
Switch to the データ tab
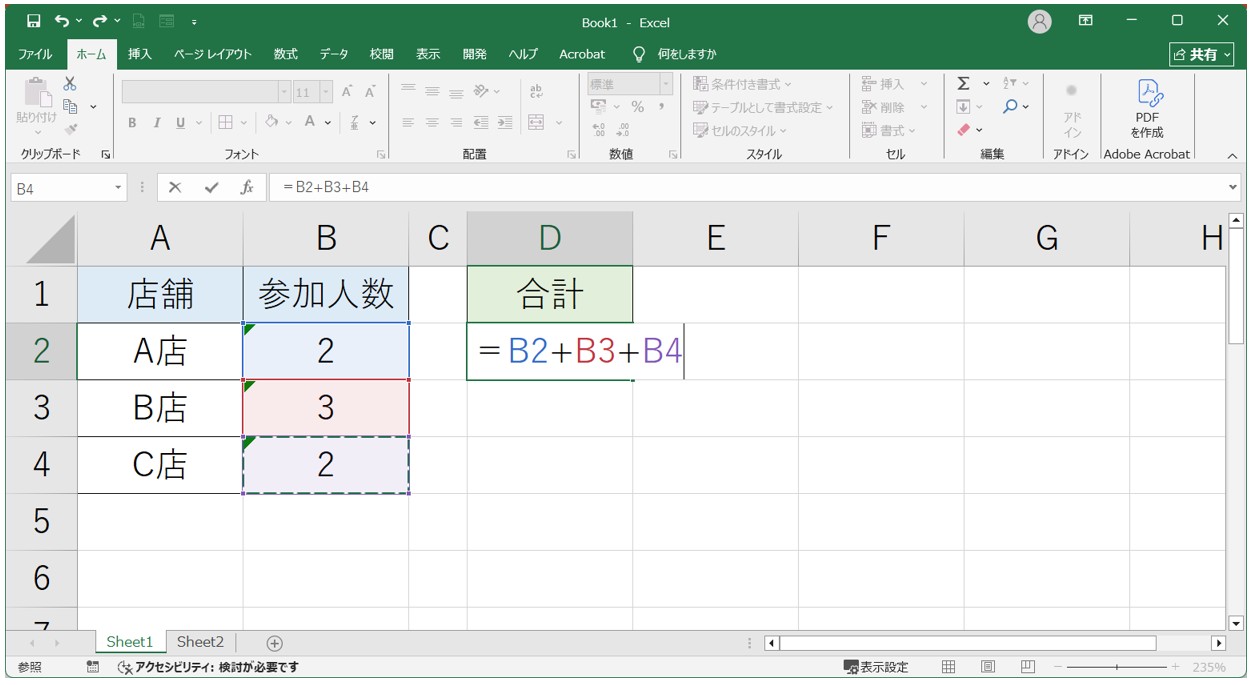334,54
